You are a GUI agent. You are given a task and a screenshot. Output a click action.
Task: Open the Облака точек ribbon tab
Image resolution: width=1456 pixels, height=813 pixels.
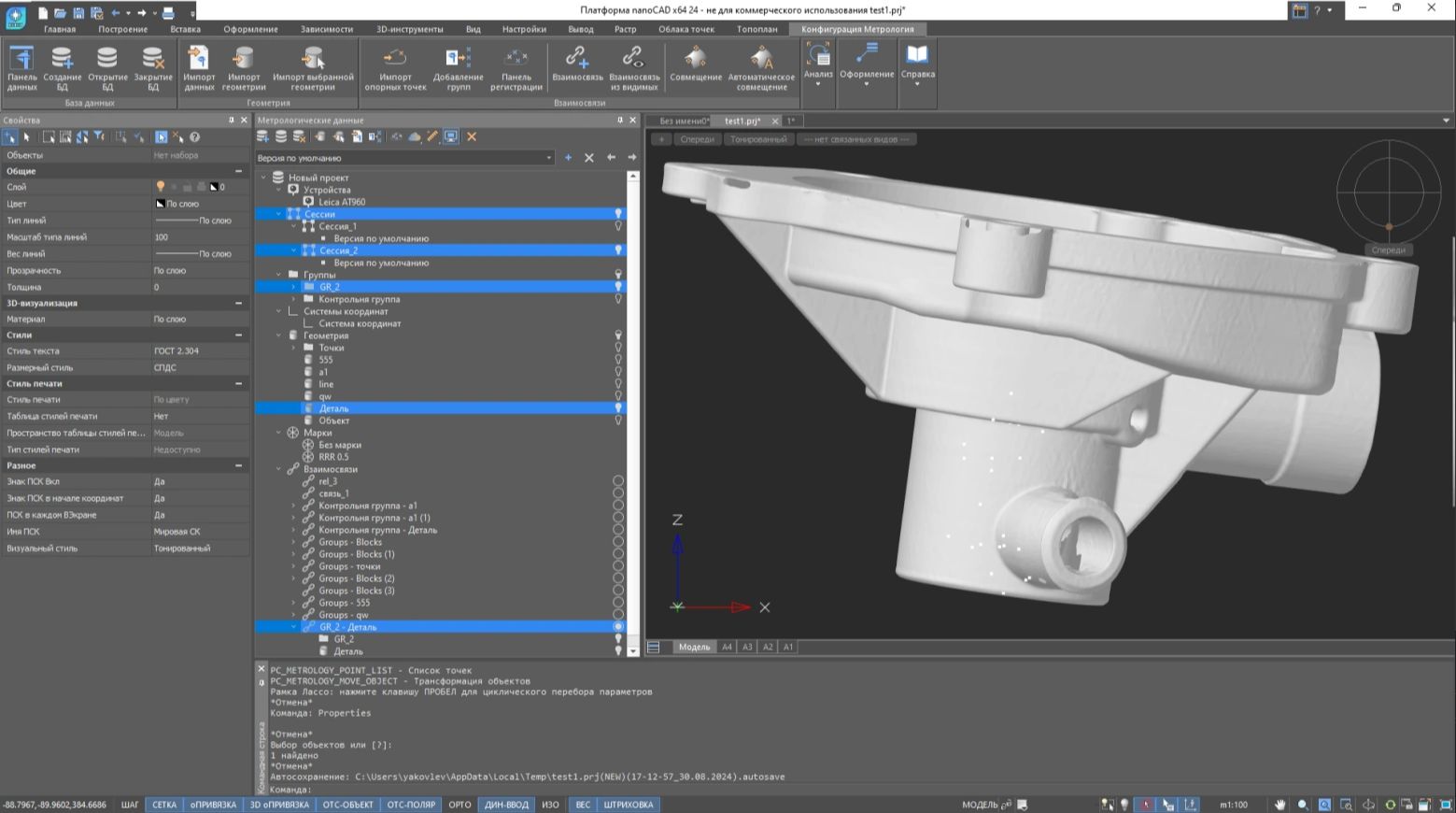686,29
